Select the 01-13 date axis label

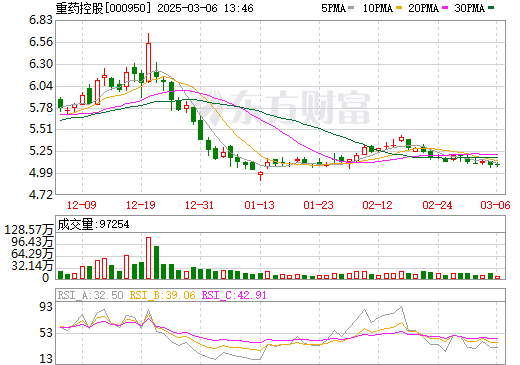click(x=259, y=205)
